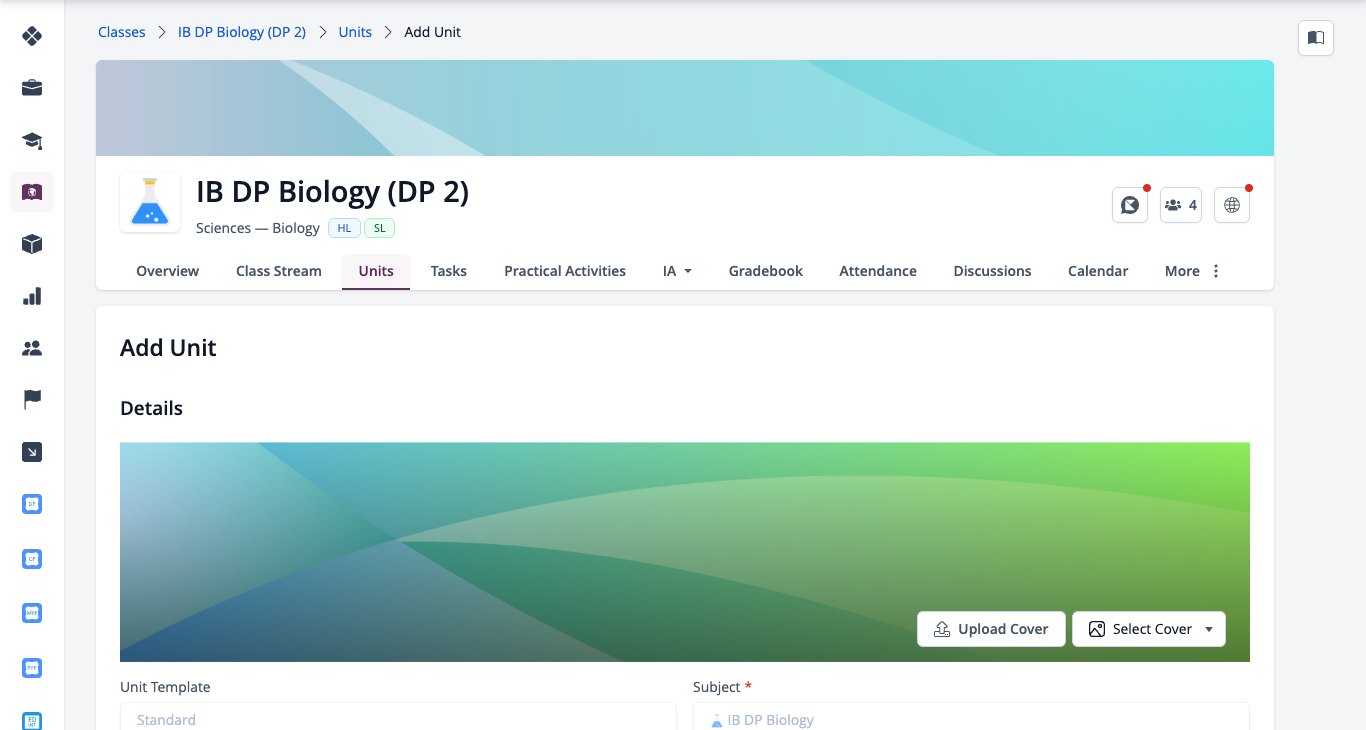Open IB DP Biology (DP 2) breadcrumb link
The height and width of the screenshot is (730, 1366).
[242, 32]
